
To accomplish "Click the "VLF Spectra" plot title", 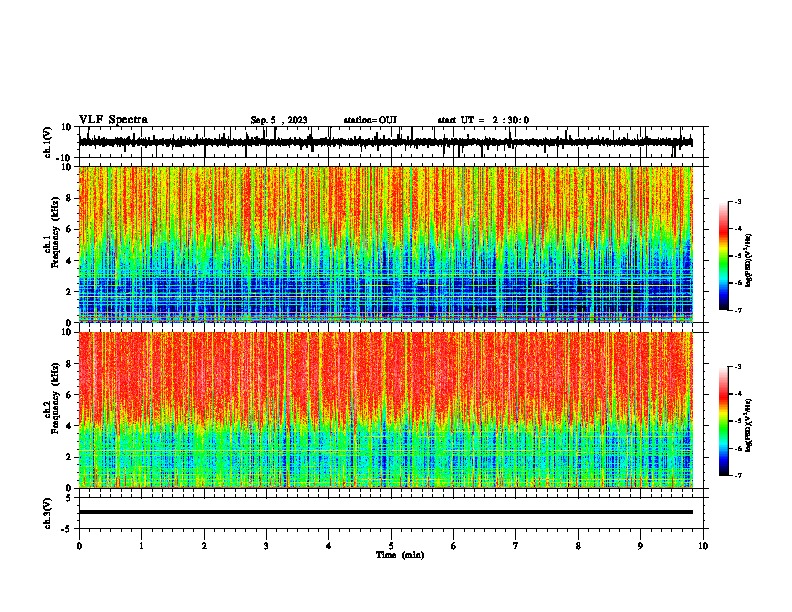I will coord(113,120).
